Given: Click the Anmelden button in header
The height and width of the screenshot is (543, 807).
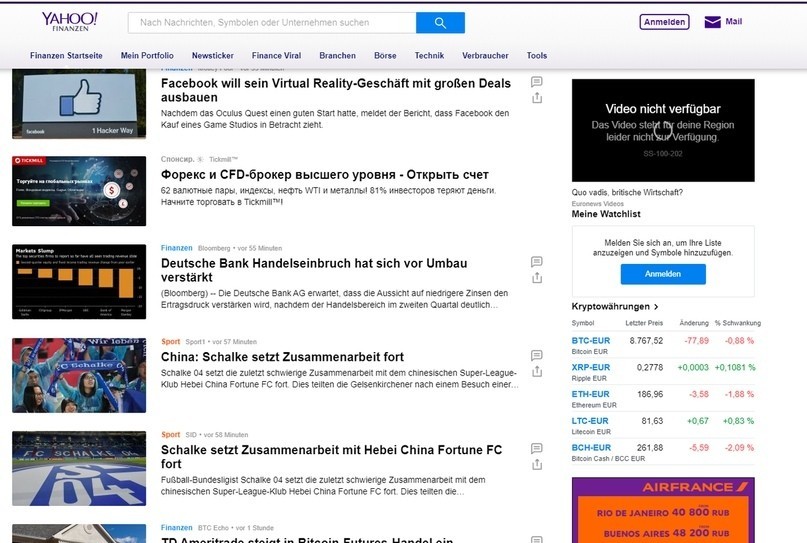Looking at the screenshot, I should click(x=664, y=22).
